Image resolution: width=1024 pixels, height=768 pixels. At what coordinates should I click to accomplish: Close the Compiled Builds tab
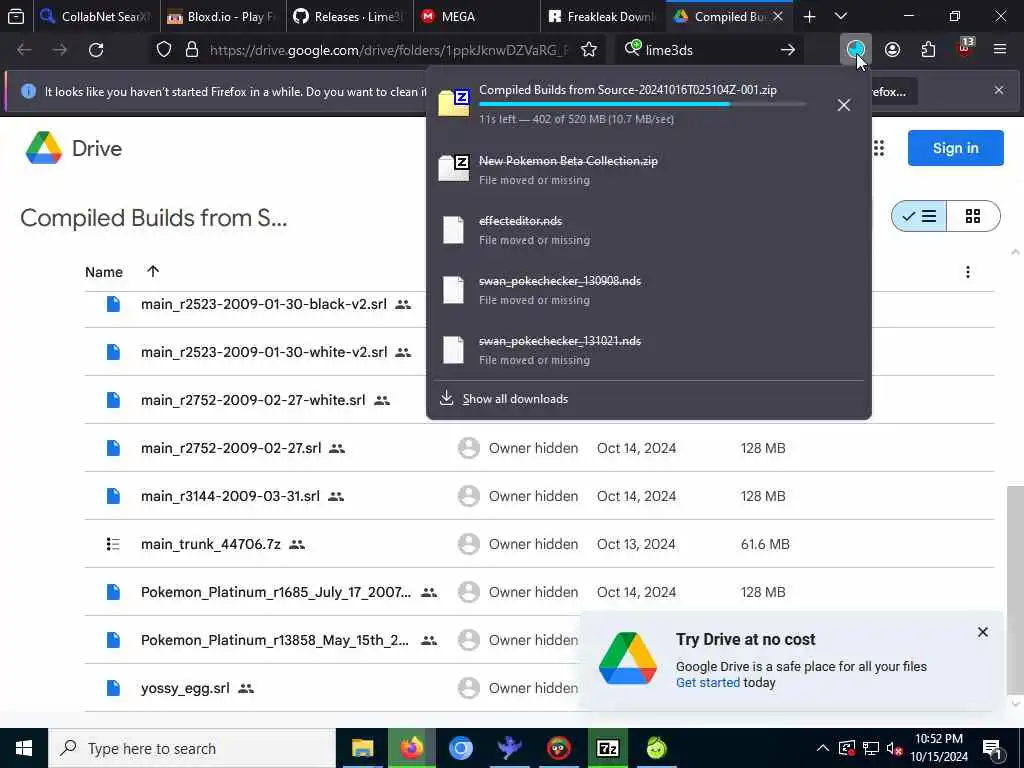click(778, 16)
